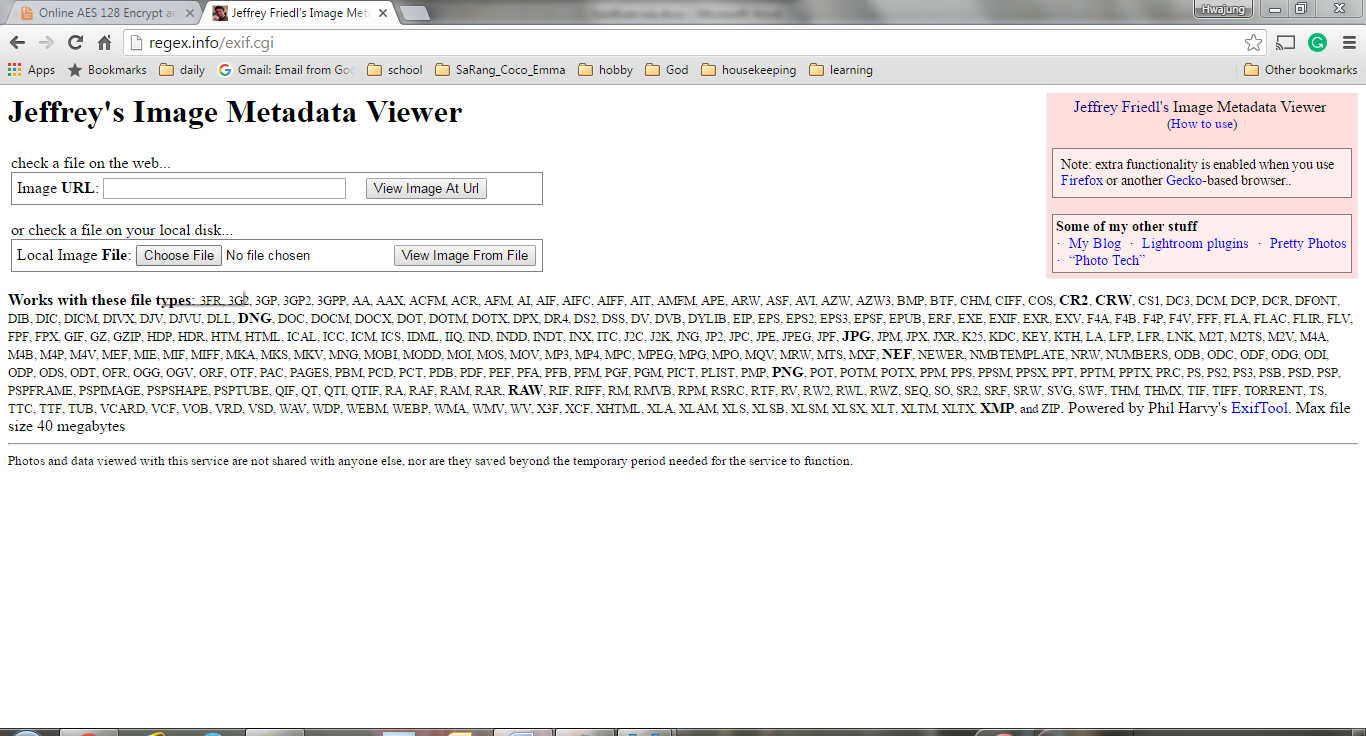Open the Photo Tech link
The width and height of the screenshot is (1366, 736).
coord(1106,260)
